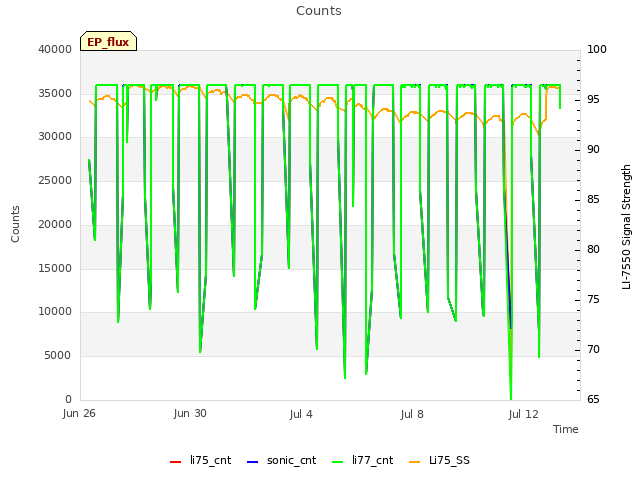The width and height of the screenshot is (640, 480).
Task: Click the 15000 left-axis tick label
Action: click(x=55, y=268)
